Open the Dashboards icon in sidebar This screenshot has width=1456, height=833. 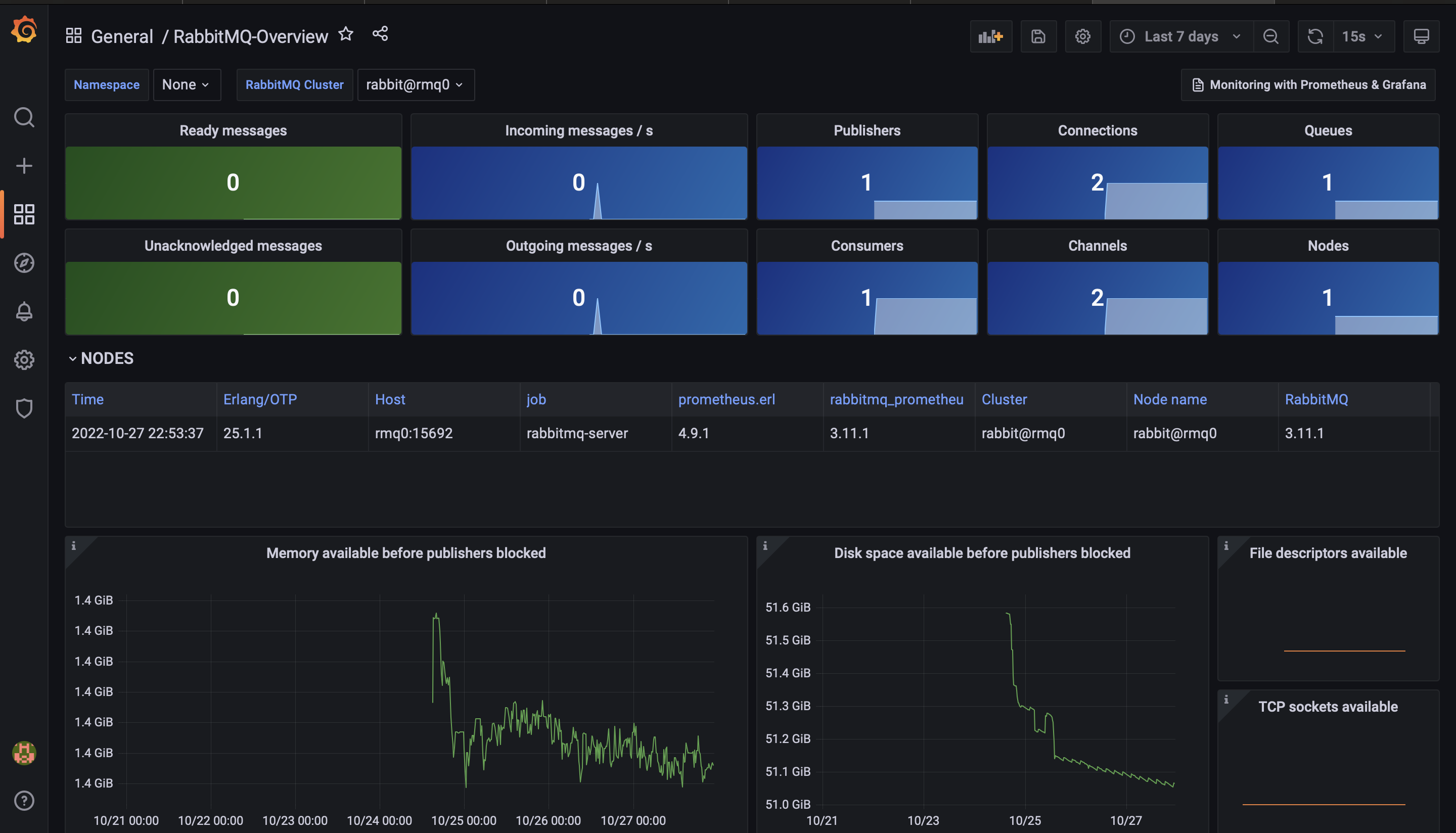(24, 214)
